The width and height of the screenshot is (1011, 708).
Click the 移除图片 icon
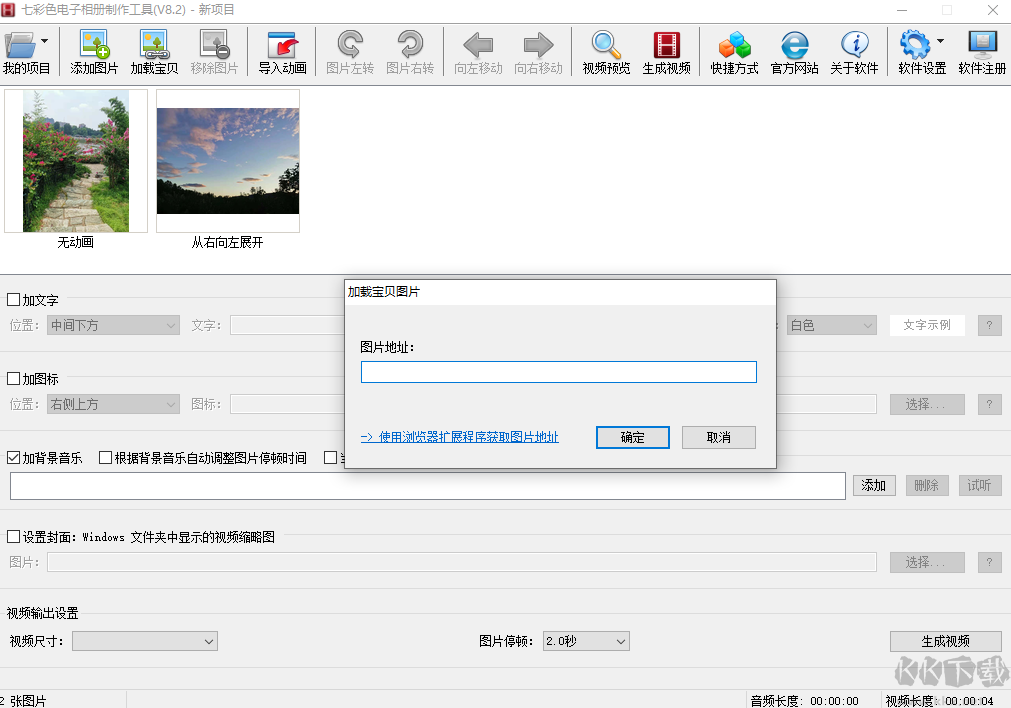[214, 52]
